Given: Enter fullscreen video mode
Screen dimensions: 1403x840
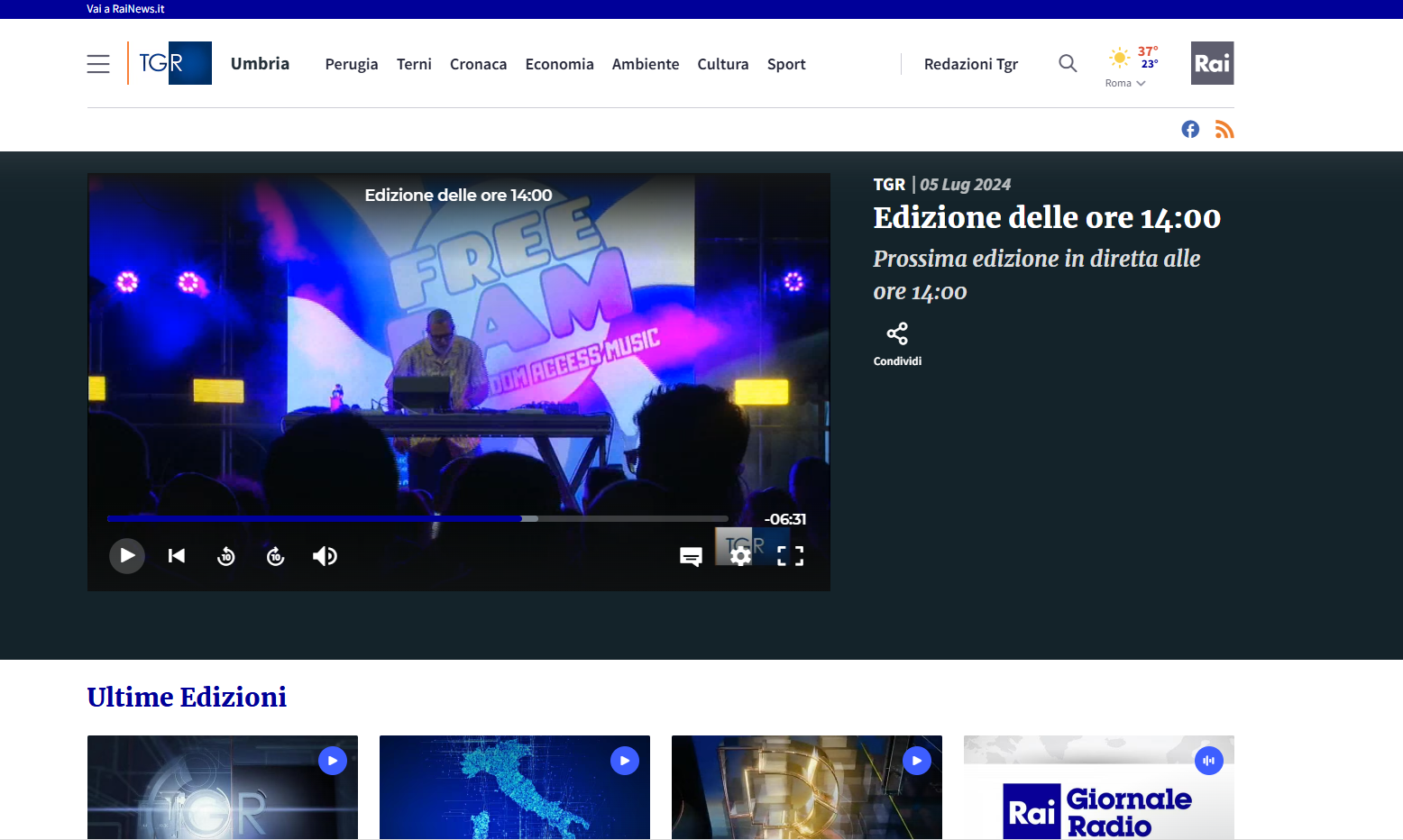Looking at the screenshot, I should click(x=790, y=556).
